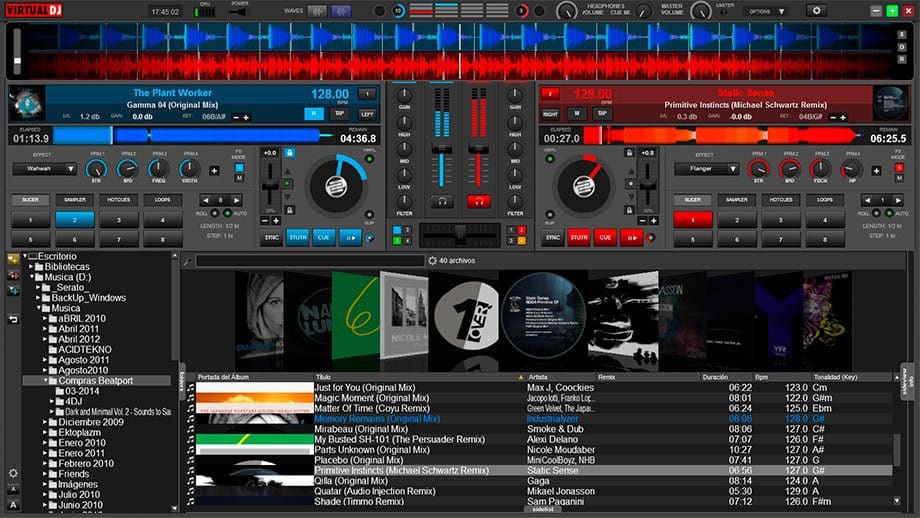Toggle left deck loop ROLL option
This screenshot has height=518, width=920.
(215, 213)
